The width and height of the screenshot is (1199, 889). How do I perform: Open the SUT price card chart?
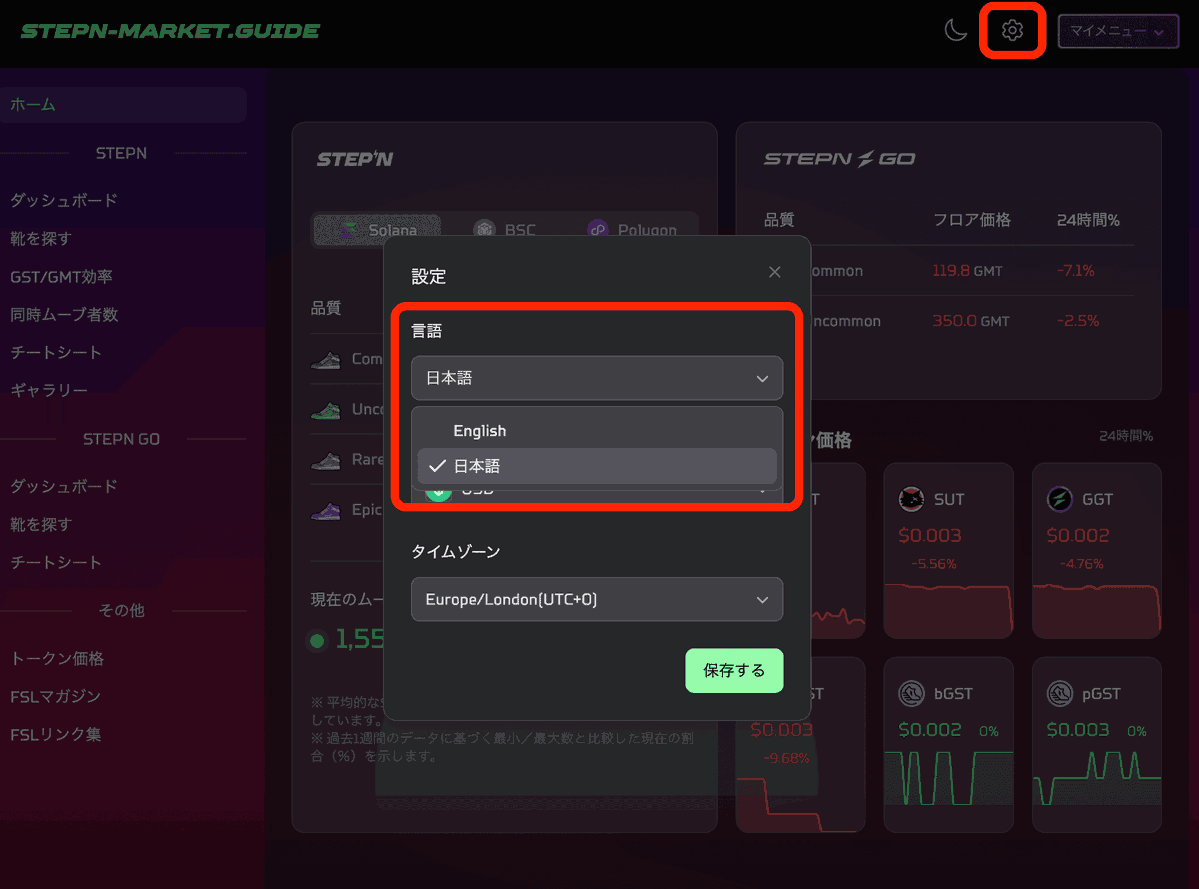[x=948, y=611]
